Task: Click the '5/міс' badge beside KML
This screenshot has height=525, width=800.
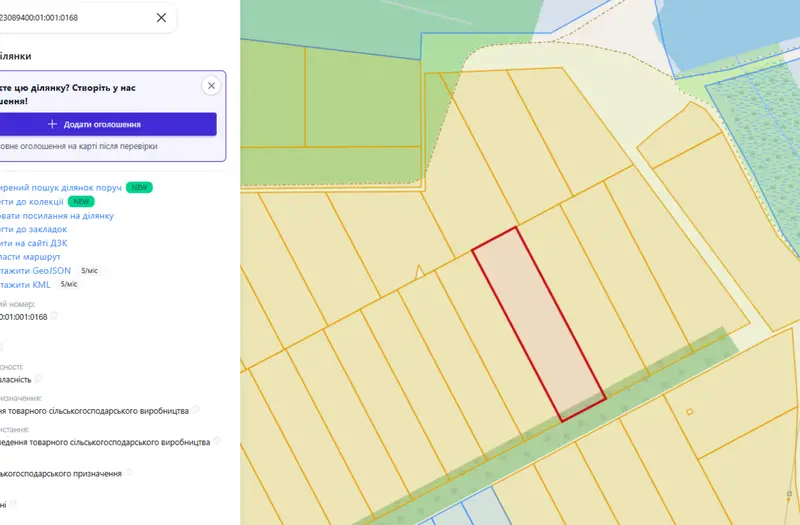Action: click(x=69, y=284)
